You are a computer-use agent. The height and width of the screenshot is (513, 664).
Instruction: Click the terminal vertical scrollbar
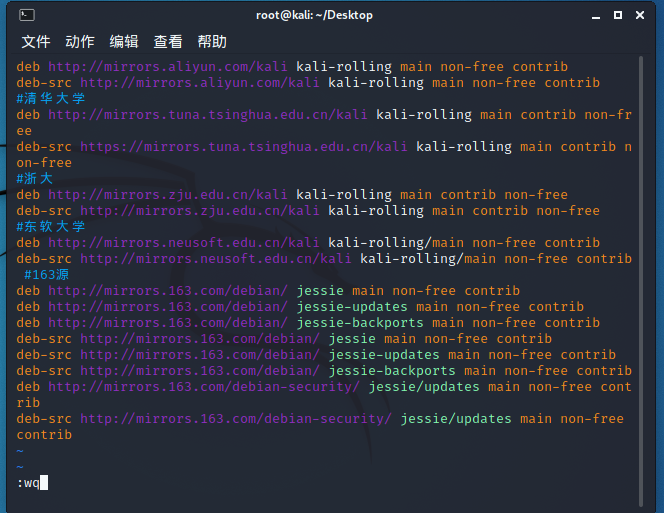click(641, 281)
